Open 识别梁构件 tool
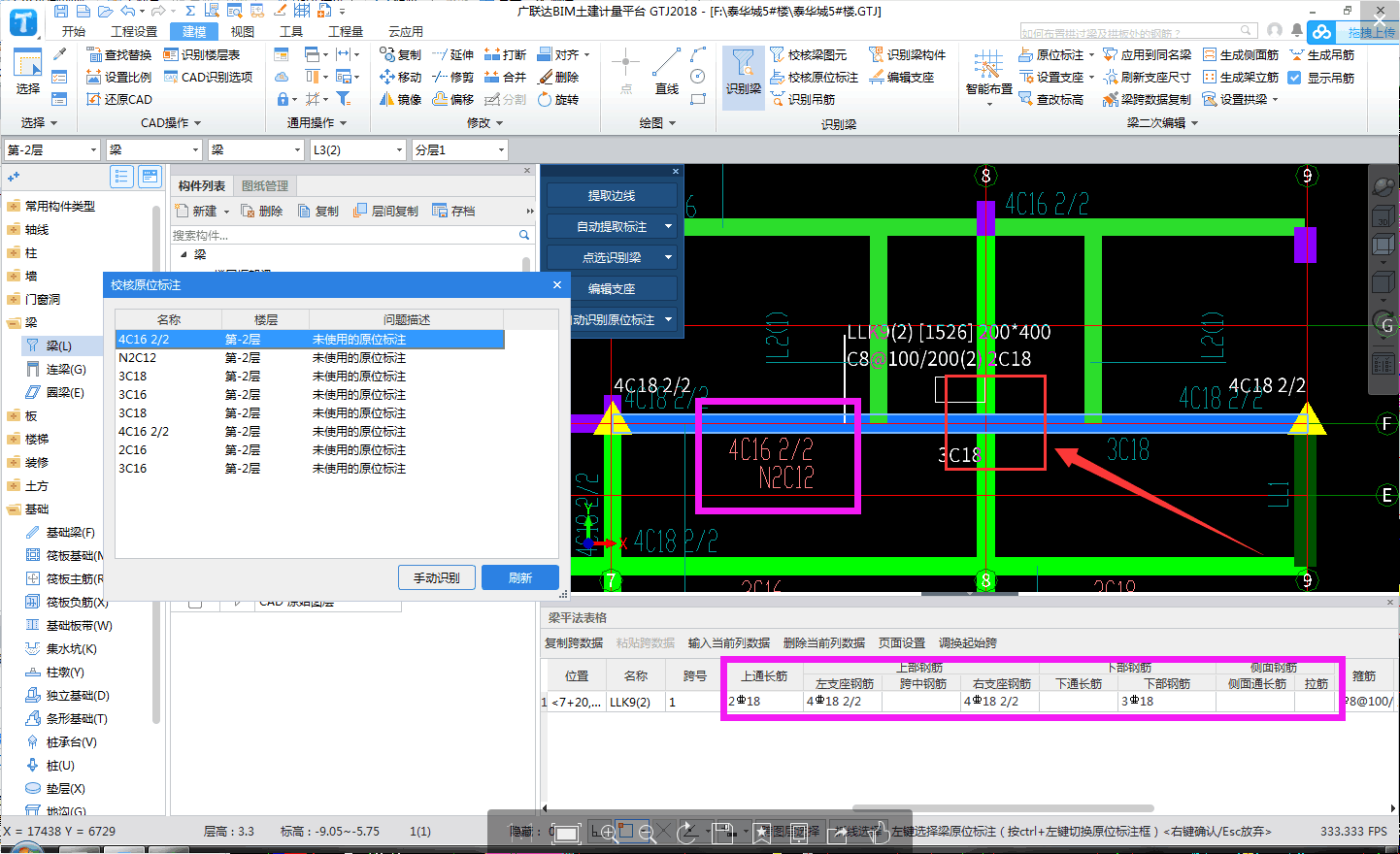Screen dimensions: 1400x854 click(907, 54)
